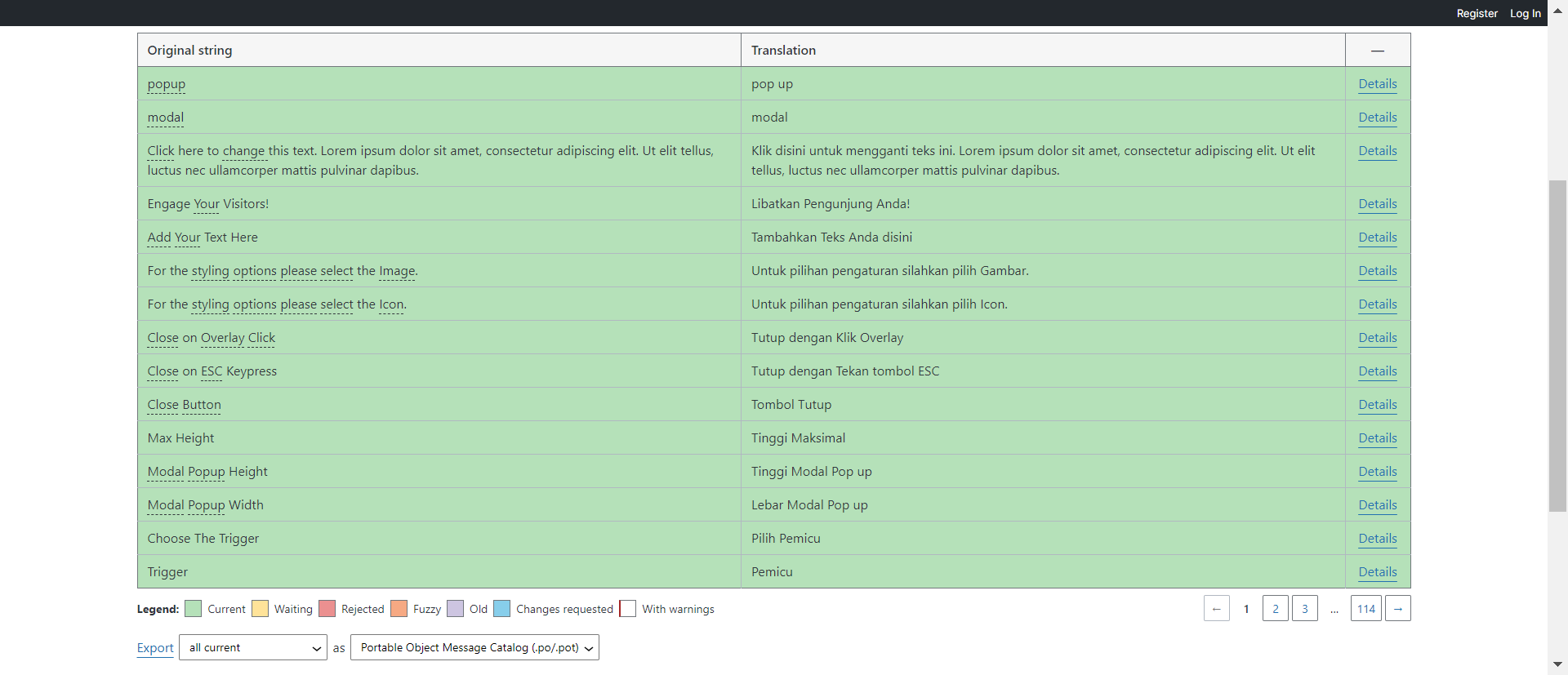Open export format dropdown (.po/.pot)

[474, 648]
